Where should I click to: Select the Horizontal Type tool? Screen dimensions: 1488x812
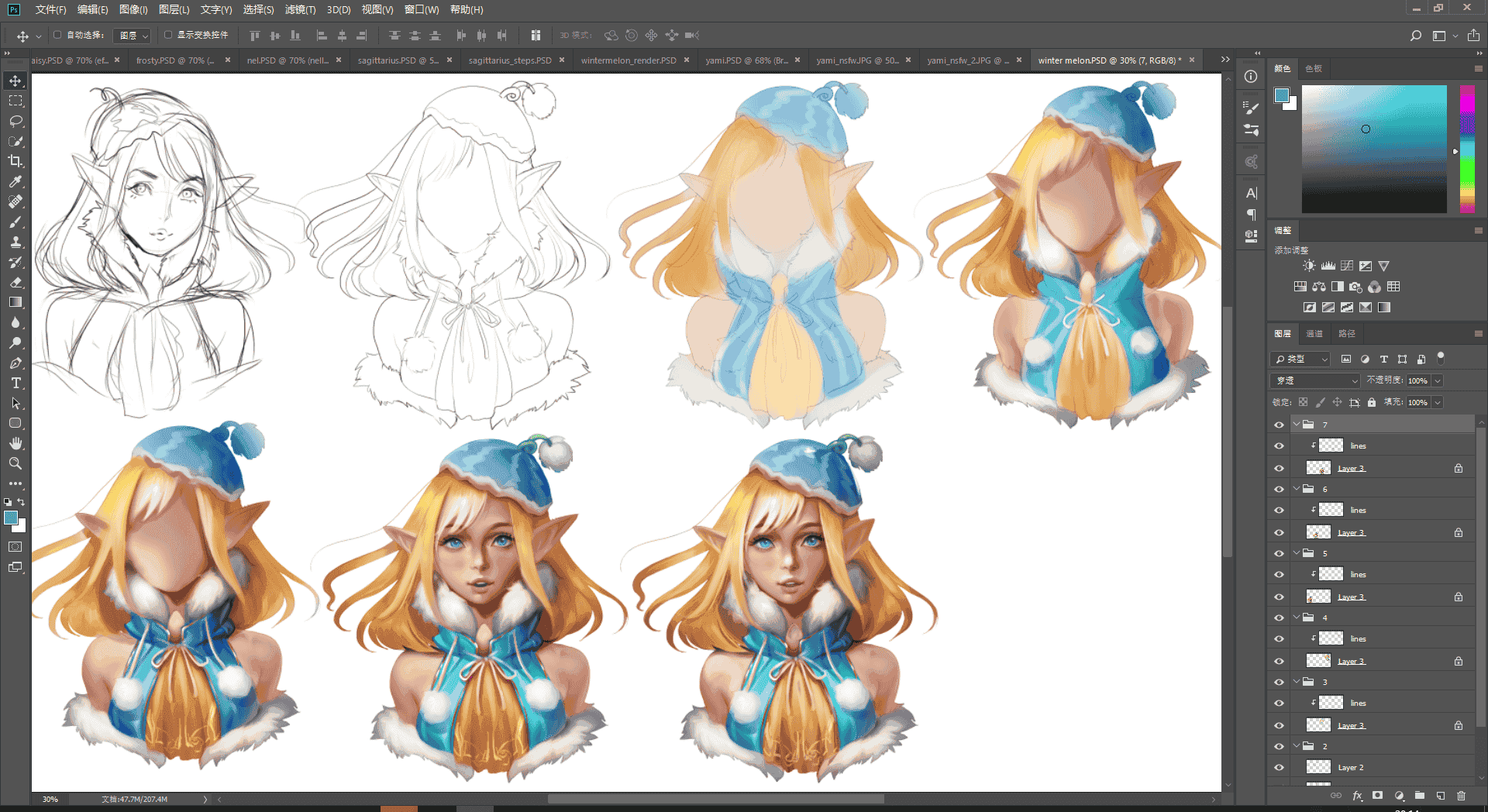(15, 383)
